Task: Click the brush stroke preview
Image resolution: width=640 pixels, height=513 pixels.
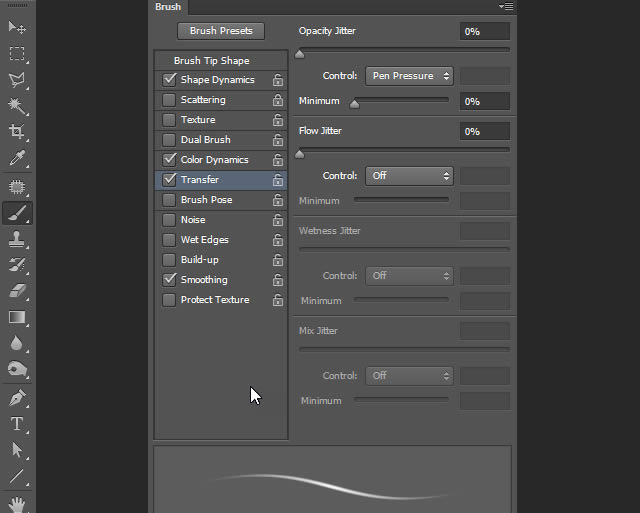Action: [x=332, y=480]
